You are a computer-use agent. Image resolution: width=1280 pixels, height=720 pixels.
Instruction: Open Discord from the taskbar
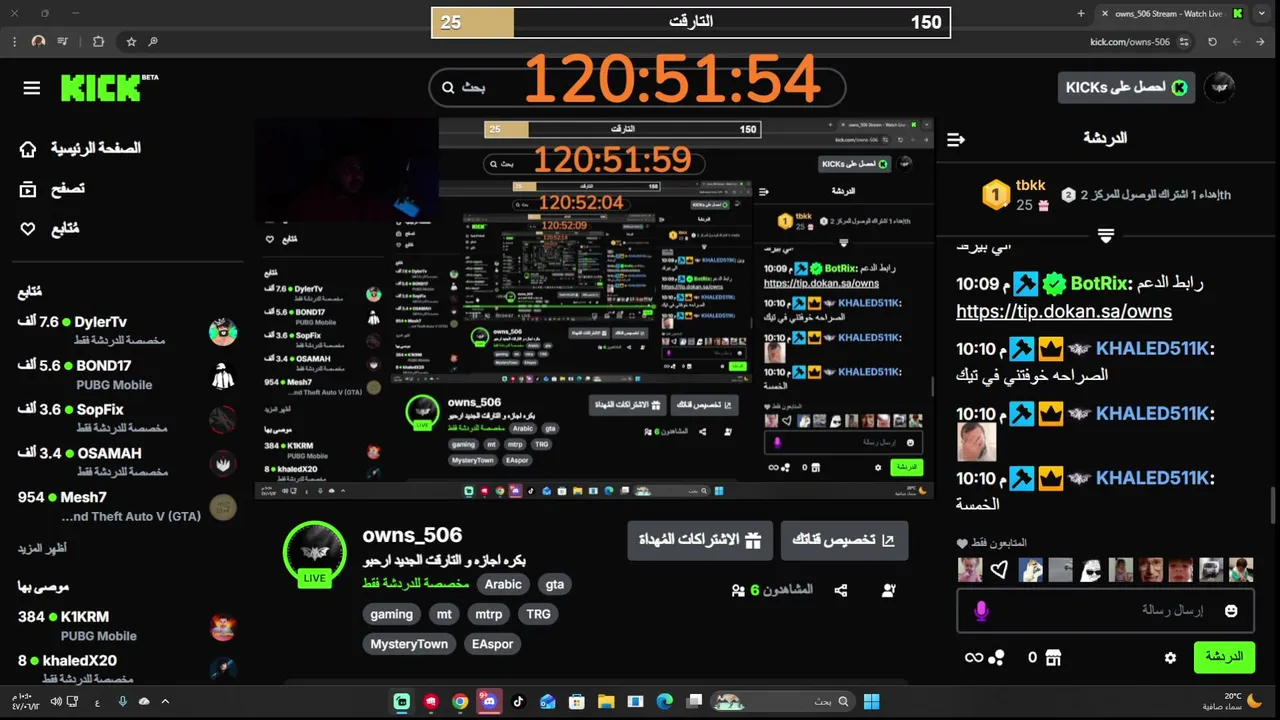pyautogui.click(x=489, y=702)
